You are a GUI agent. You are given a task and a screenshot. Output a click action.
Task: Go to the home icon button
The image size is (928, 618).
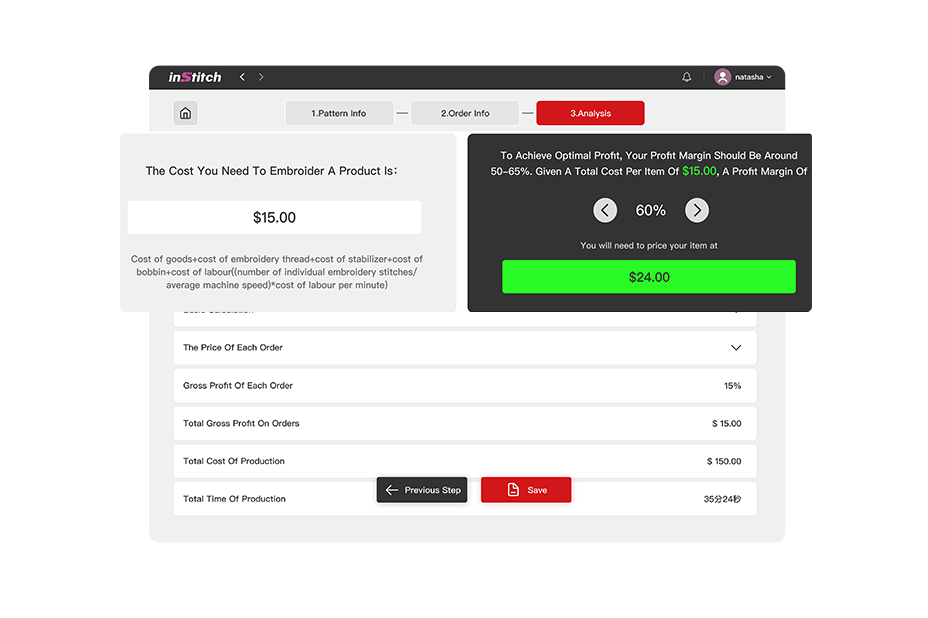click(x=185, y=113)
